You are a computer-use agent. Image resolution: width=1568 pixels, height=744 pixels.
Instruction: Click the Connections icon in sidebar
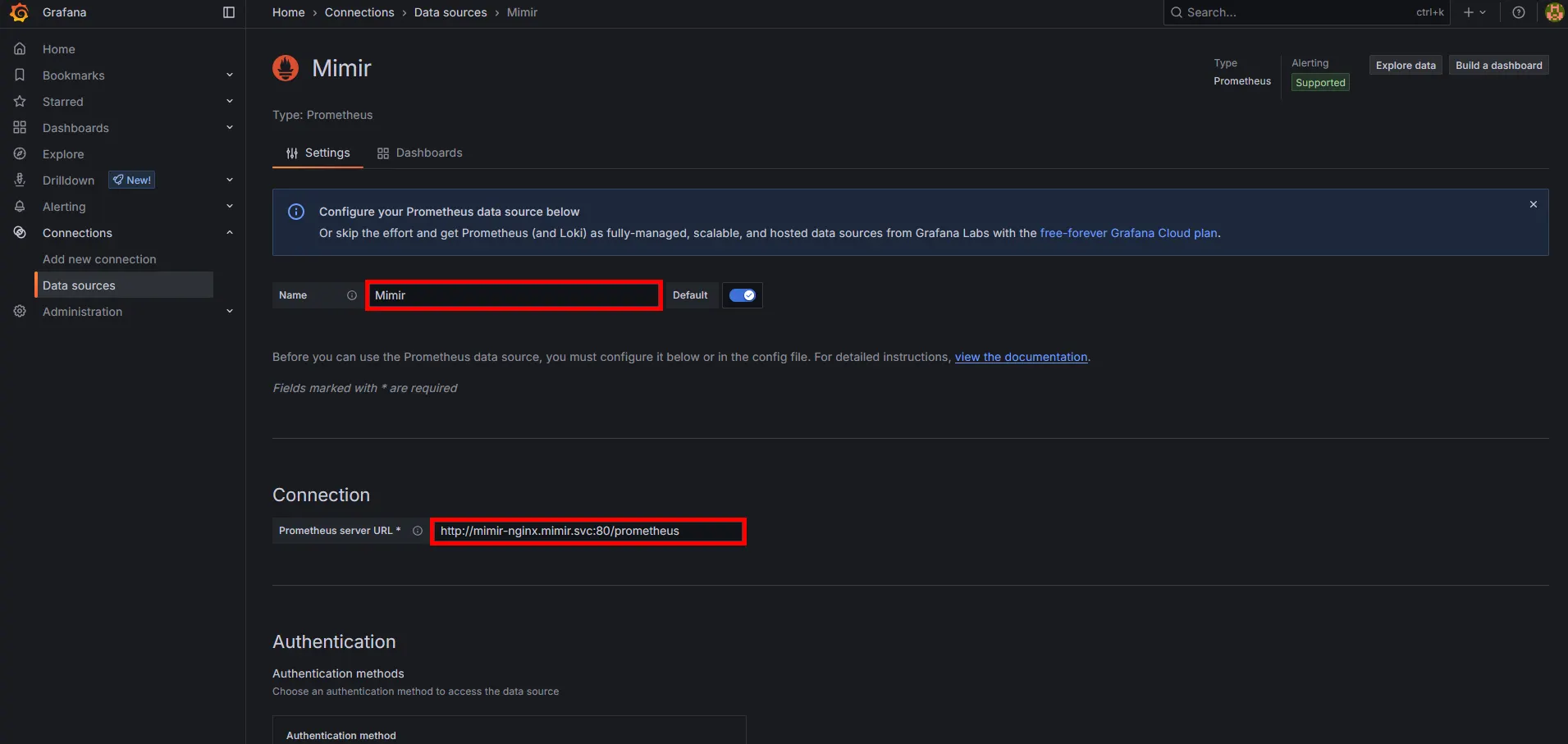pyautogui.click(x=20, y=233)
